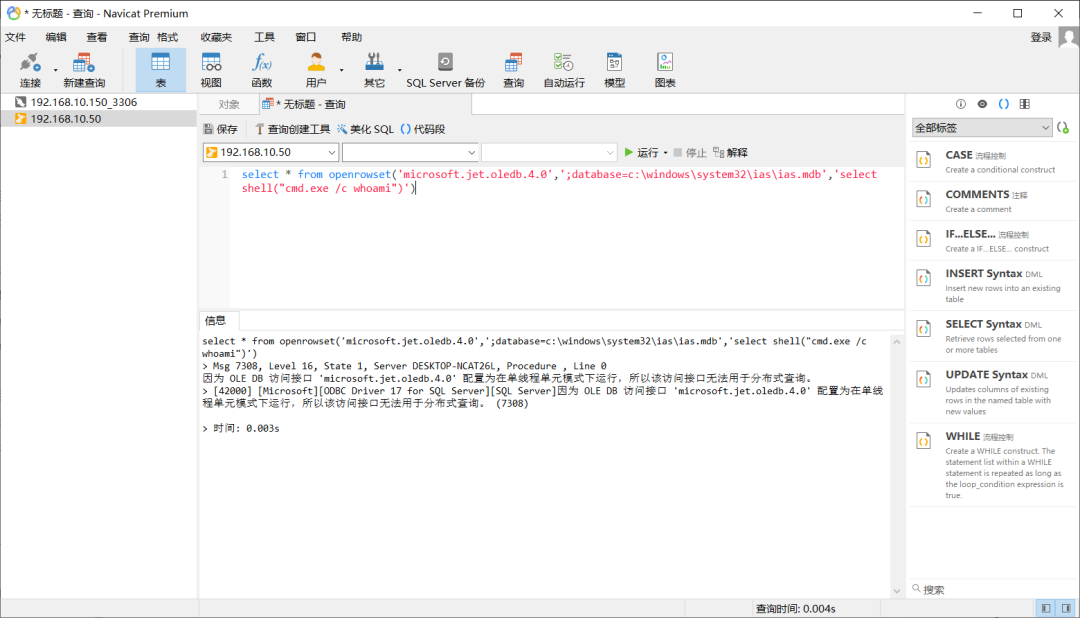The width and height of the screenshot is (1080, 618).
Task: Open the Format (格式) menu
Action: pos(167,37)
